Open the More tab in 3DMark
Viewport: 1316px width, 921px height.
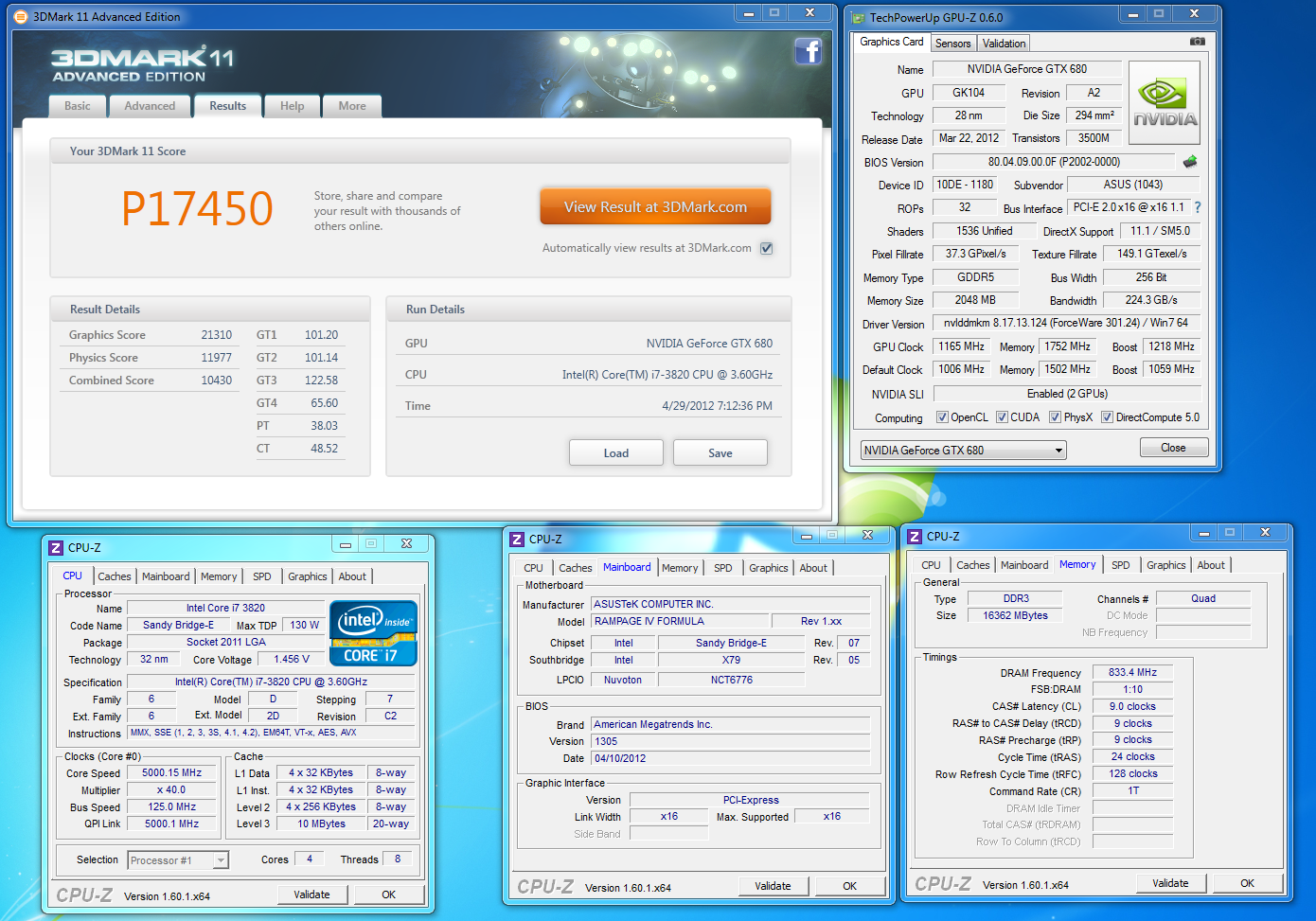point(352,106)
